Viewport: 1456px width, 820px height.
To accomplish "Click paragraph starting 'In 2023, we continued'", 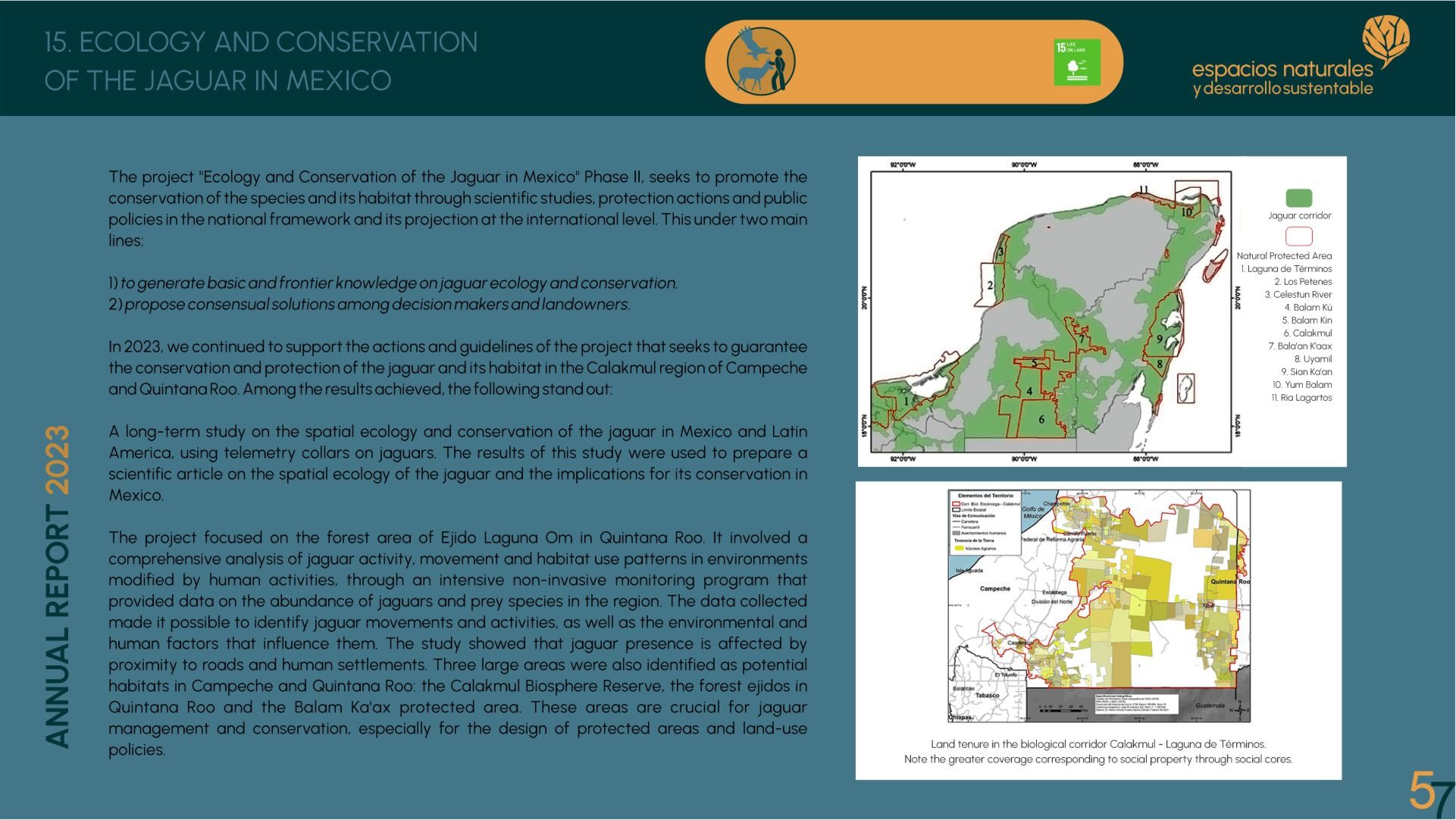I will click(x=458, y=368).
